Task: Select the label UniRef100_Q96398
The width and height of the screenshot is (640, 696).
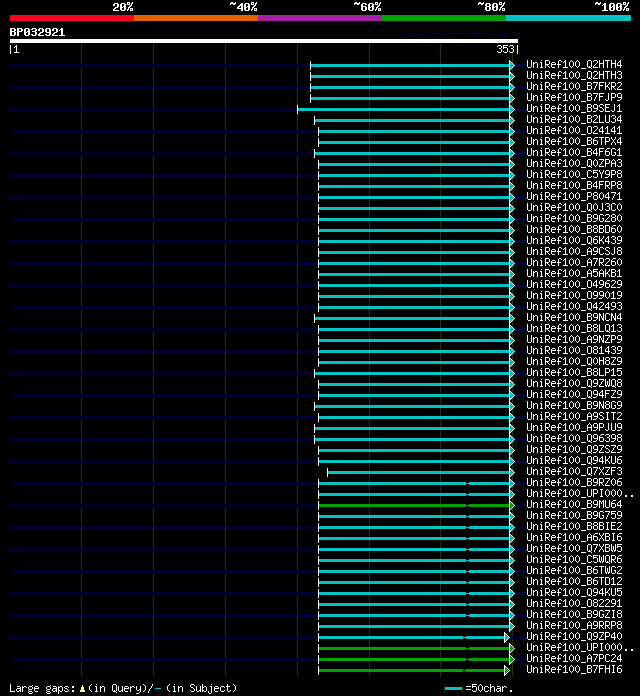Action: (574, 439)
